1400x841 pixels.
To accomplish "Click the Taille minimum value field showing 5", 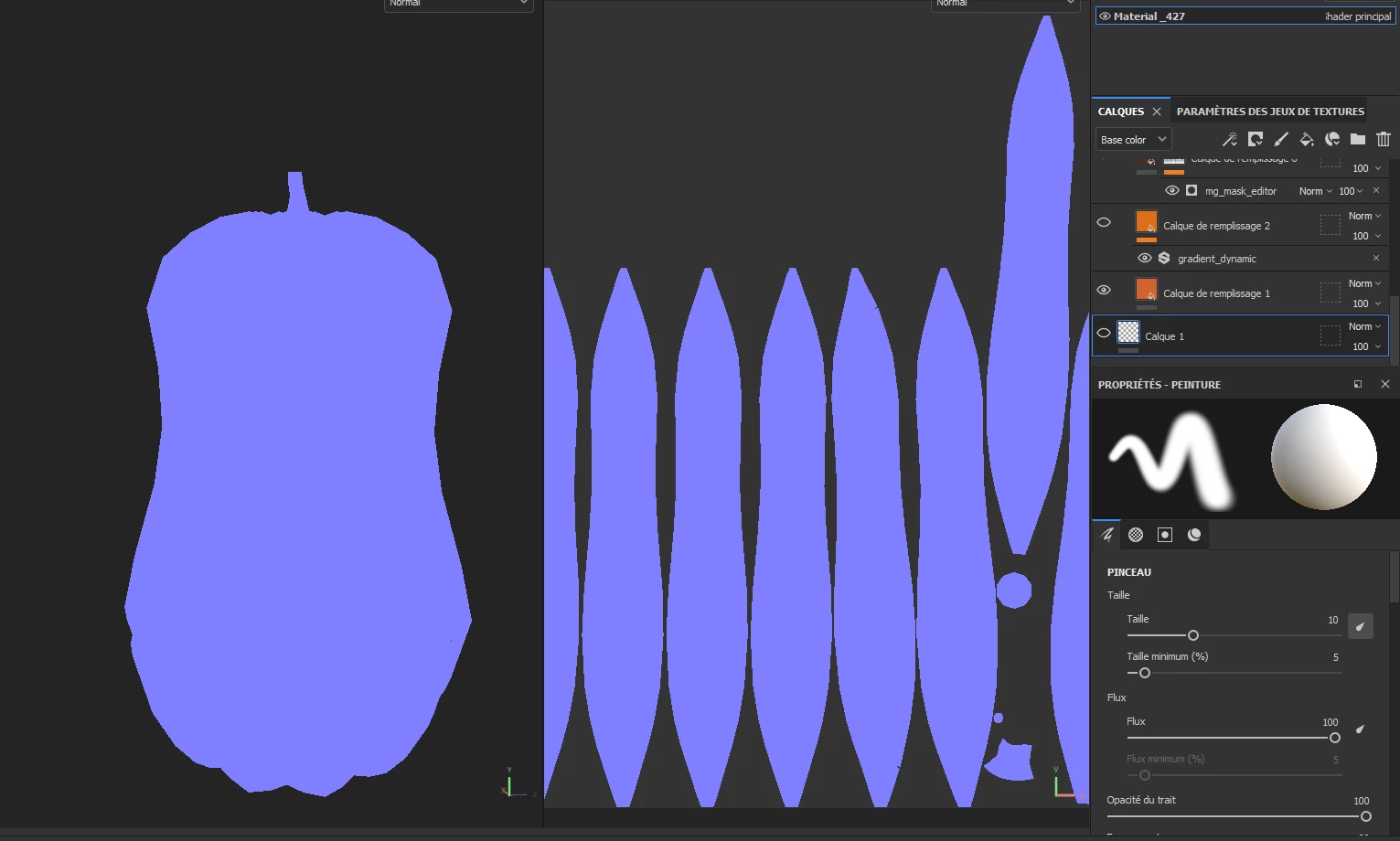I will click(x=1335, y=657).
